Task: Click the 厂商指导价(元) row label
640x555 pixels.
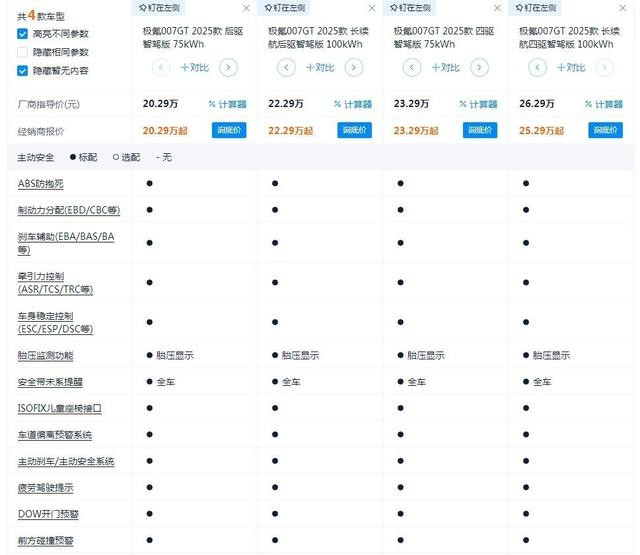Action: tap(49, 104)
